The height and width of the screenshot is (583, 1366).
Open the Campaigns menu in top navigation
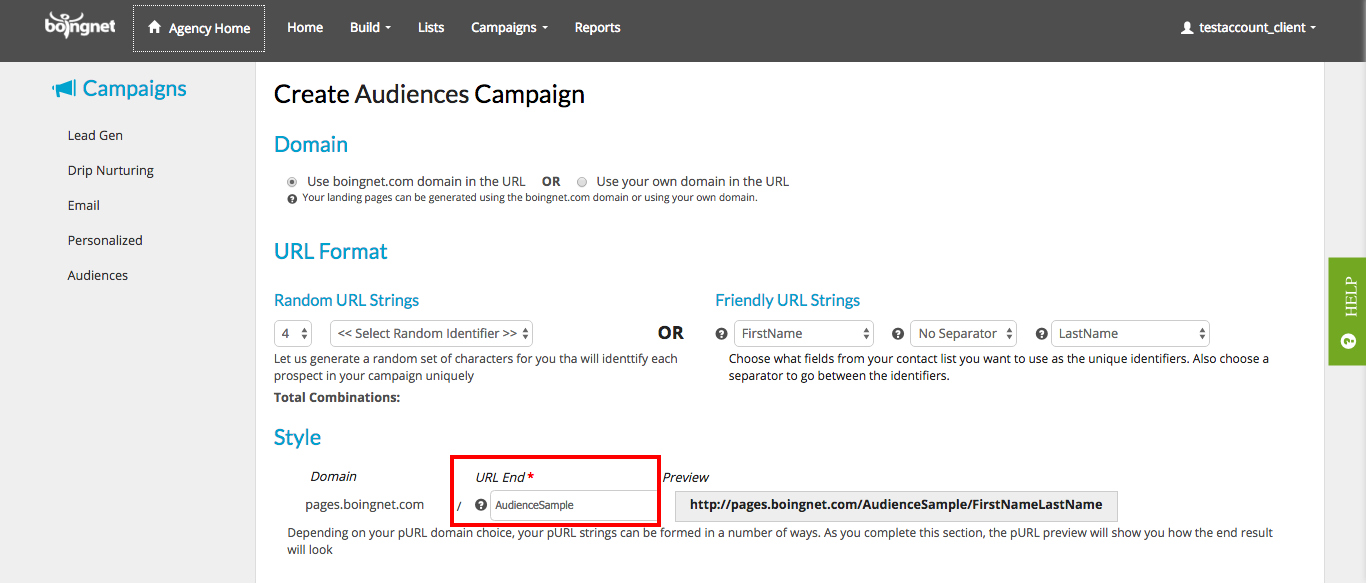click(x=509, y=28)
